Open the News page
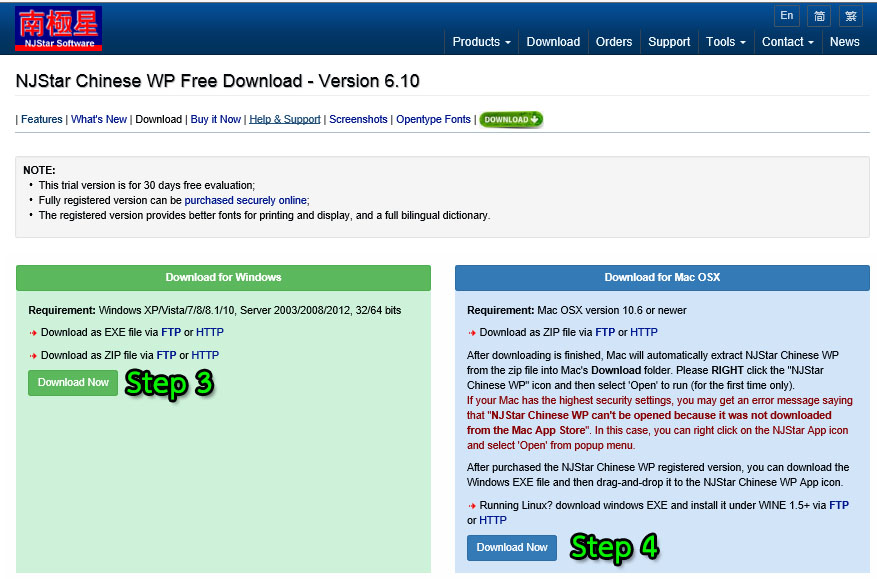Screen dimensions: 877x579 (845, 42)
